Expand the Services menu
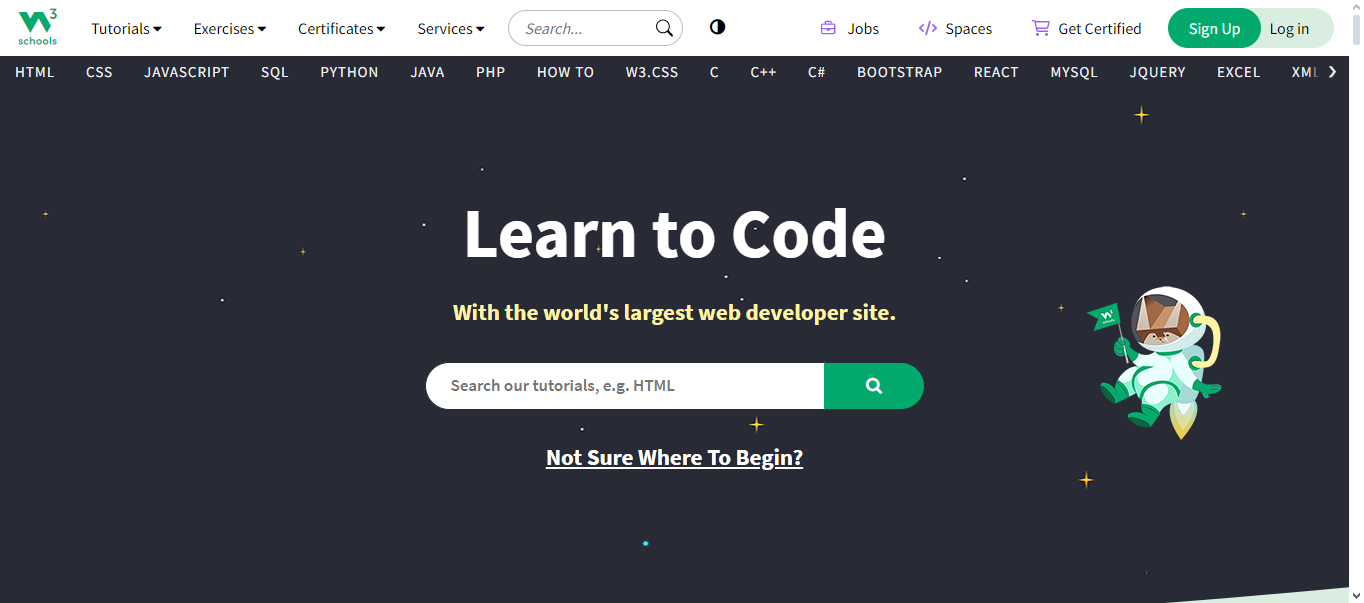This screenshot has height=603, width=1364. click(x=450, y=28)
